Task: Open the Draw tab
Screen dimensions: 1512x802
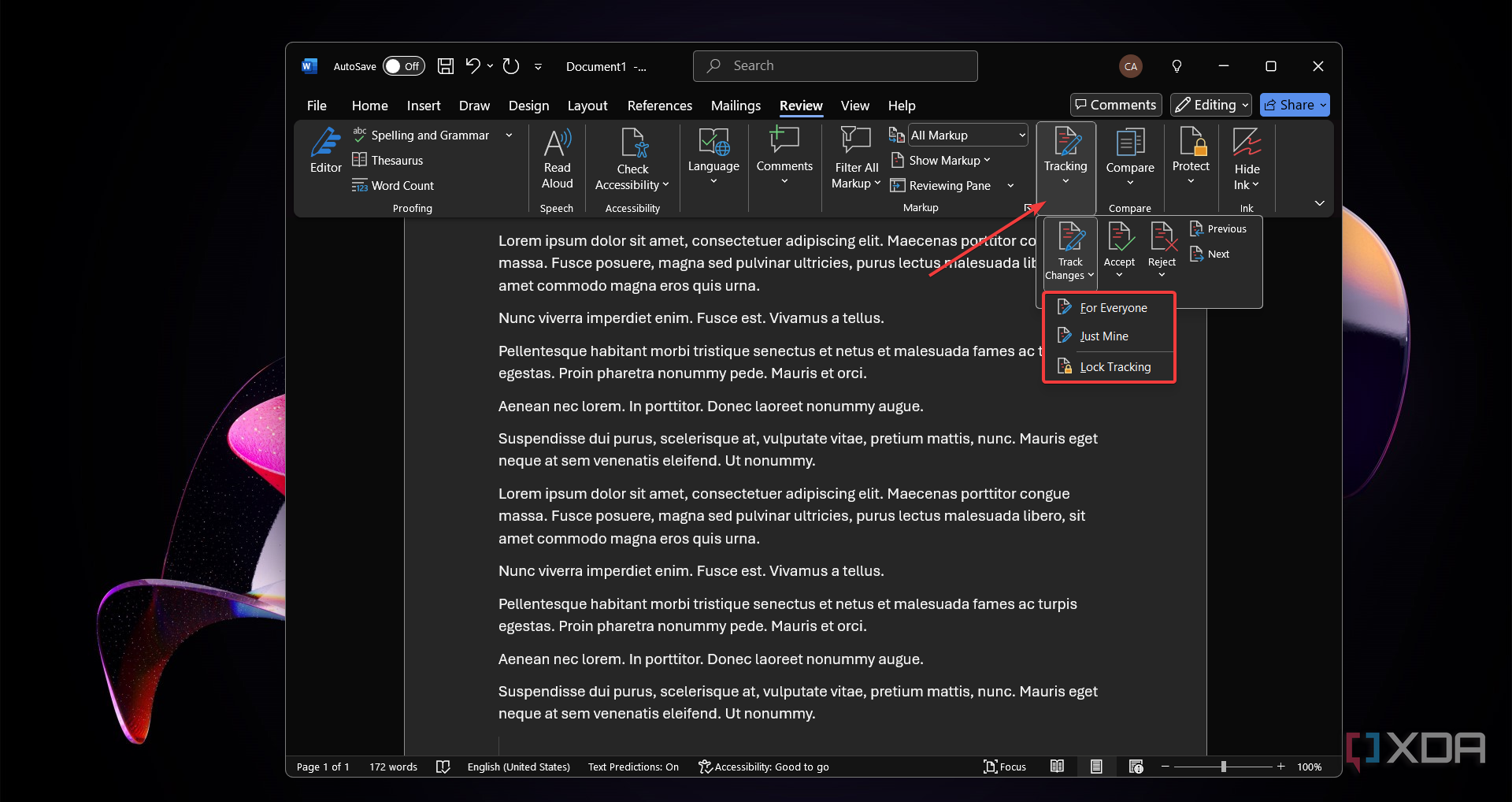Action: [x=474, y=106]
